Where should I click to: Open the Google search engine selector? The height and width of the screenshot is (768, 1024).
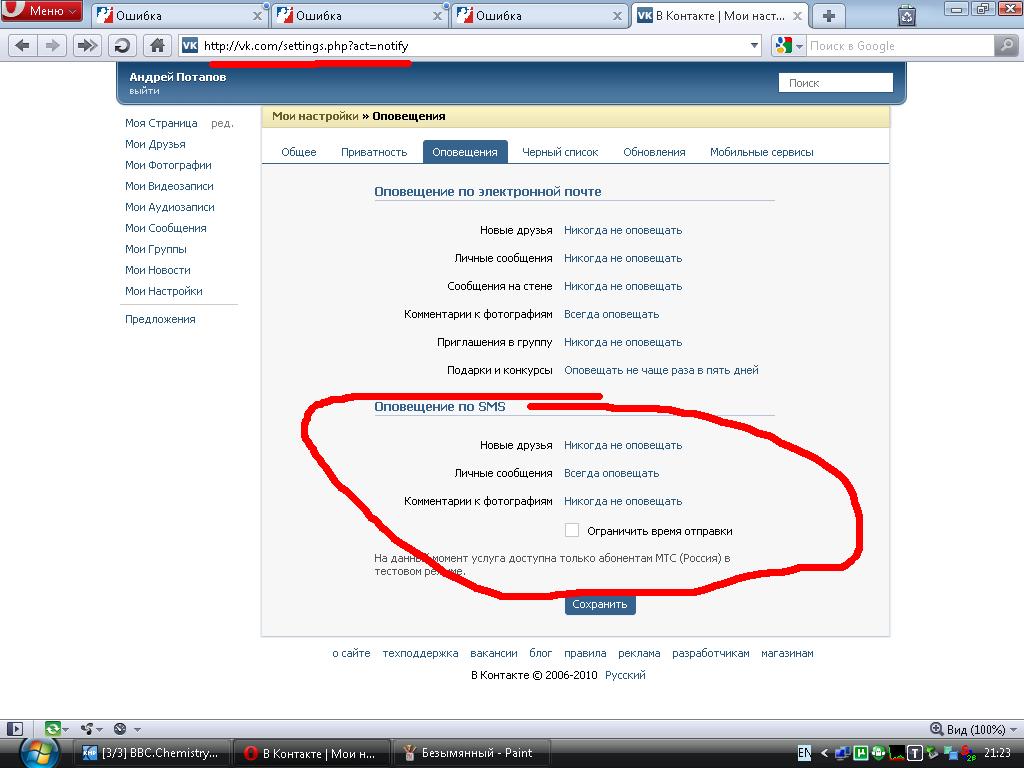coord(789,46)
